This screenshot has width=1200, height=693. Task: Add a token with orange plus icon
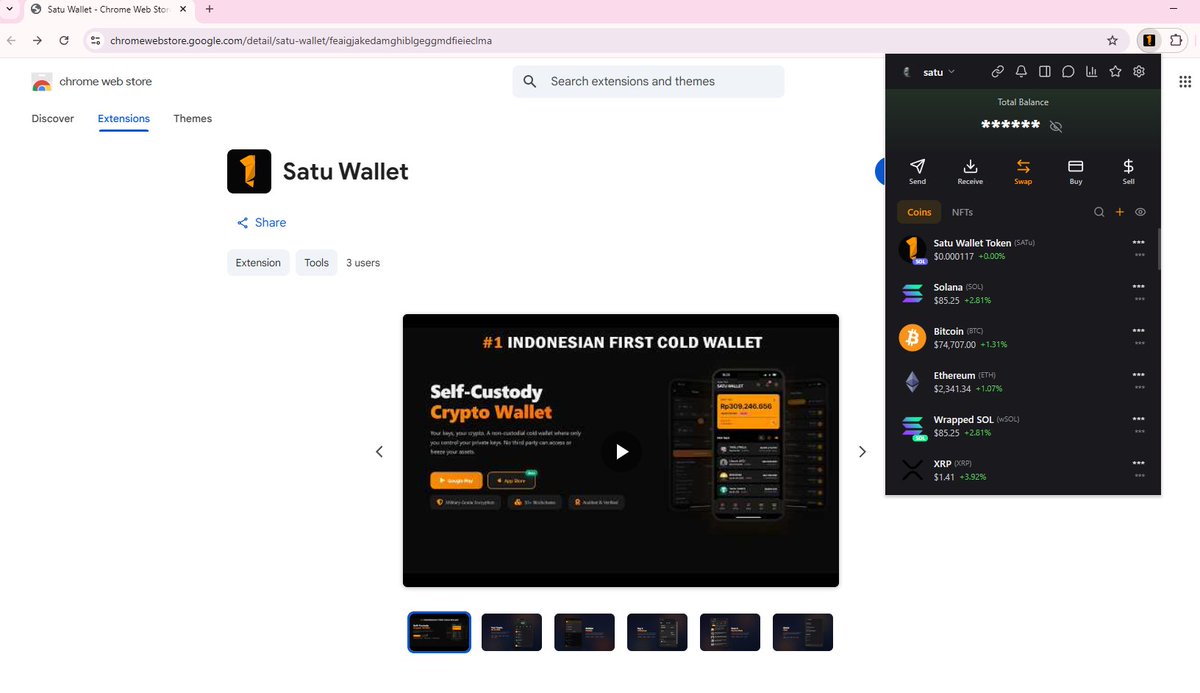[x=1120, y=212]
